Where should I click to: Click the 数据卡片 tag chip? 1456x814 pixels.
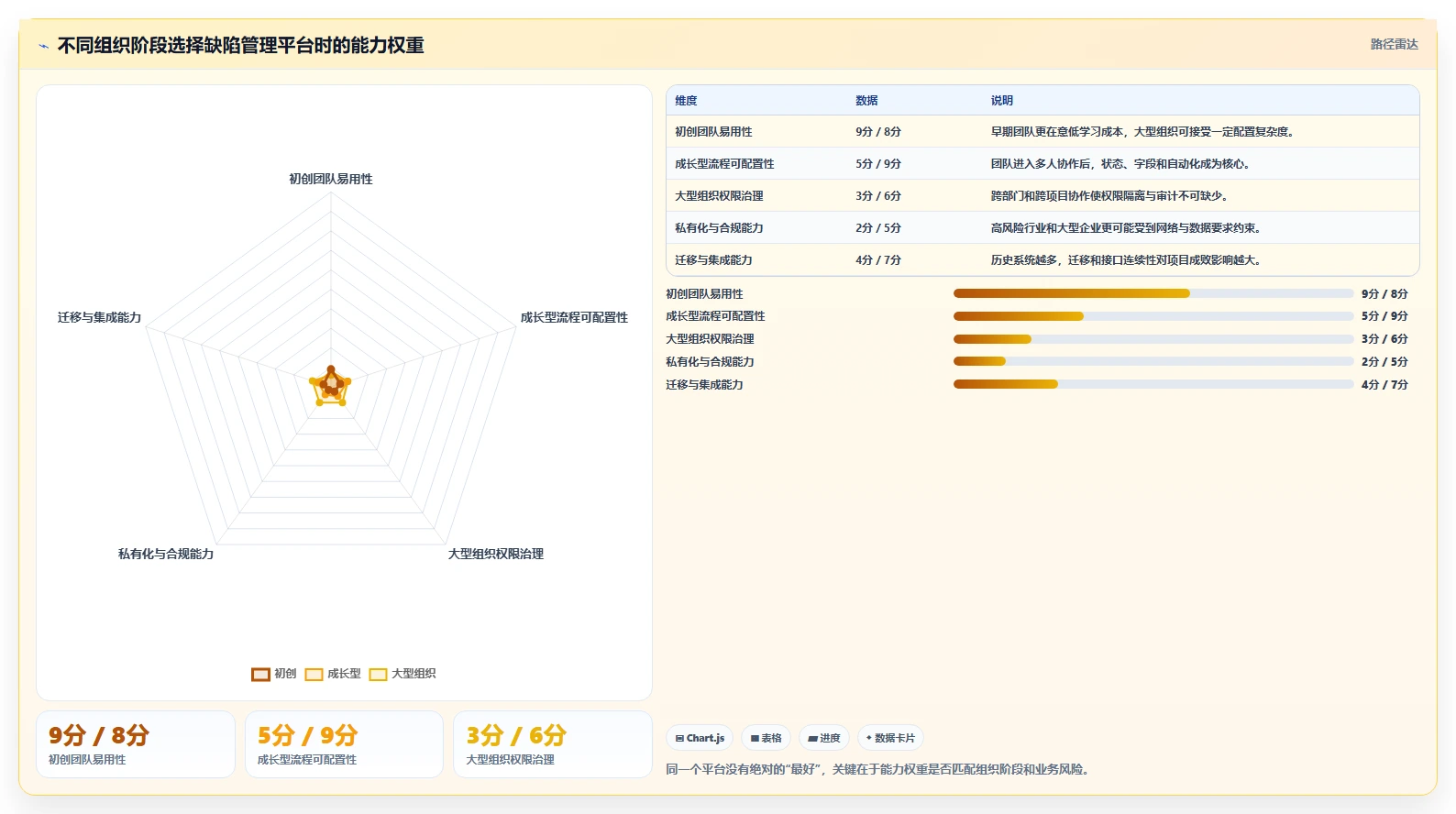click(x=890, y=738)
